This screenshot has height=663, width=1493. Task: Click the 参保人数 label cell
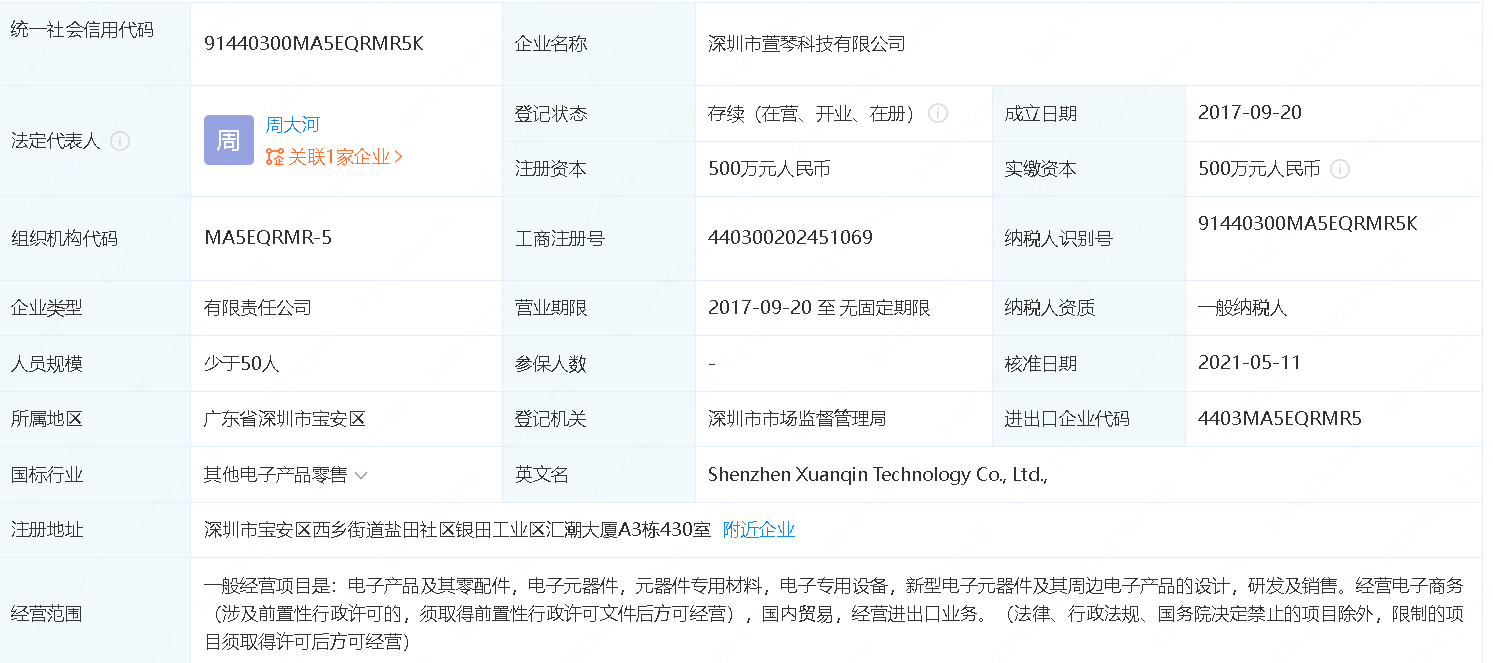599,363
